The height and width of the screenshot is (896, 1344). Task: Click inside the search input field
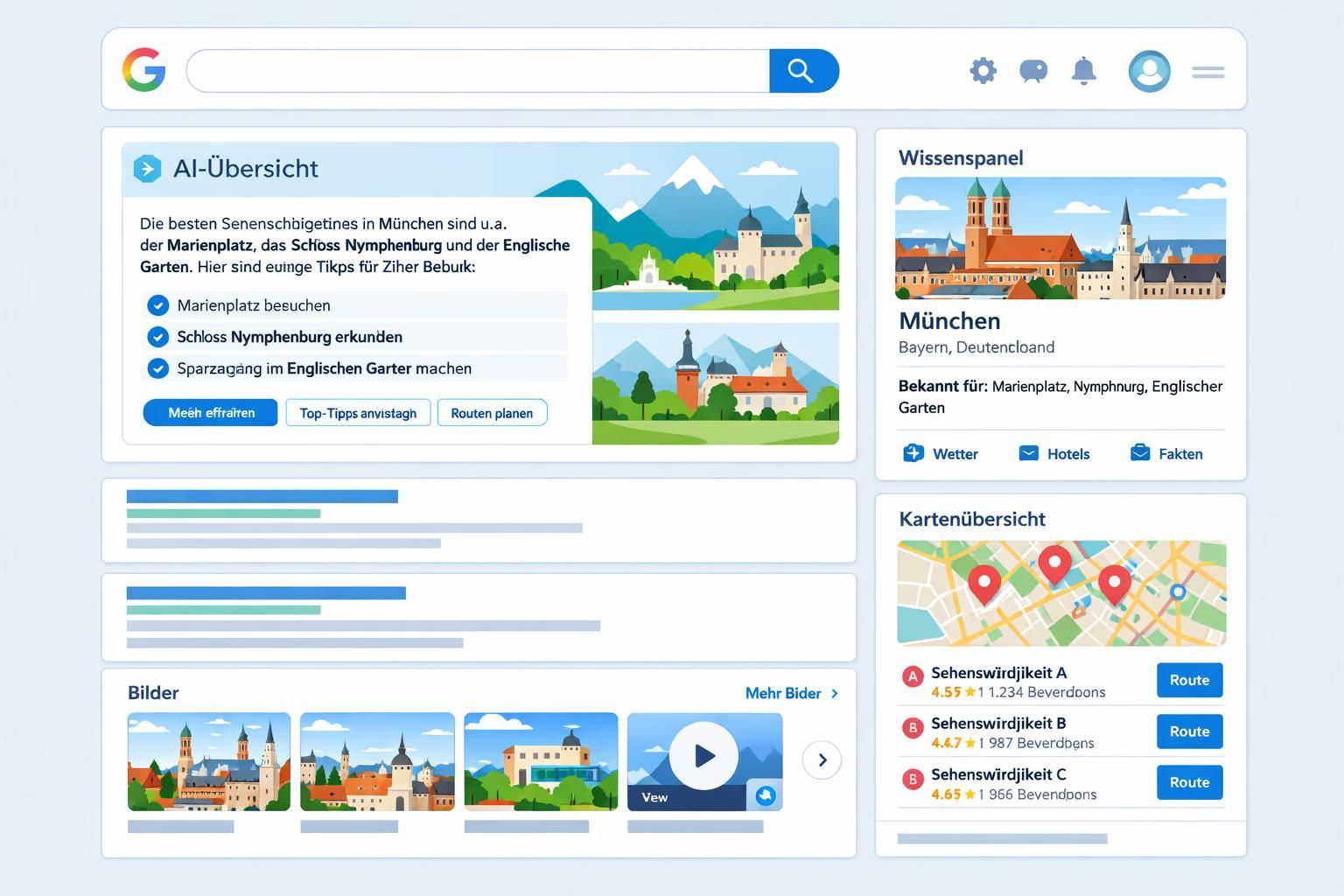coord(477,71)
